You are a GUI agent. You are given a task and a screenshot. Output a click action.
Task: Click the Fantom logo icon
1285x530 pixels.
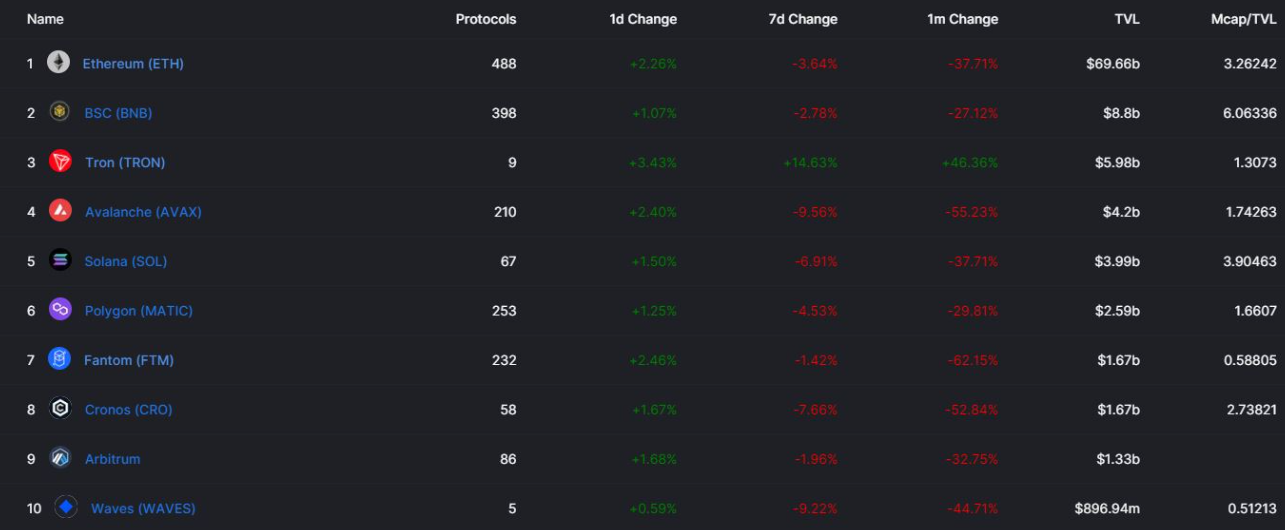(60, 359)
